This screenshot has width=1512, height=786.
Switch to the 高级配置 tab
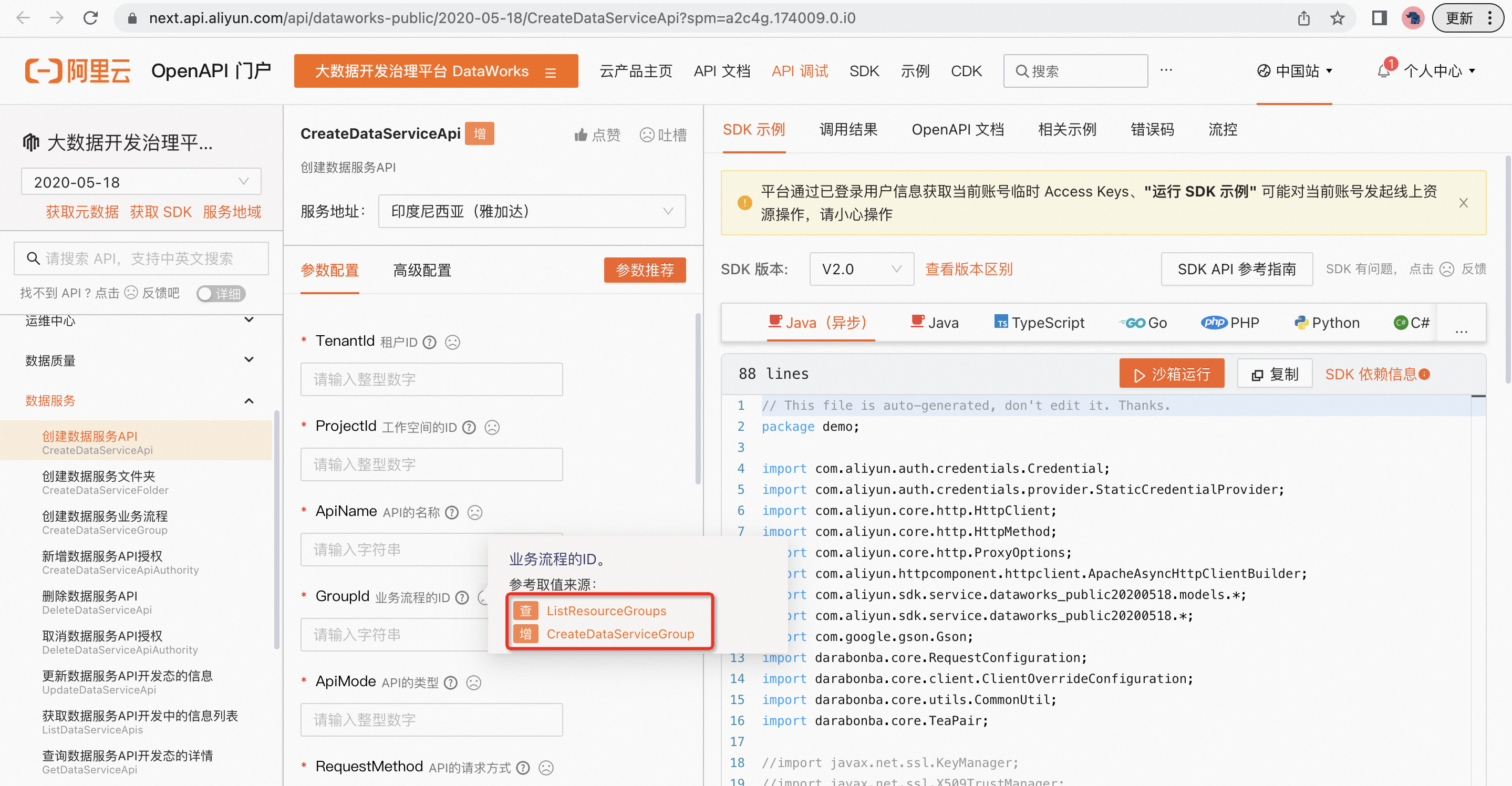422,271
